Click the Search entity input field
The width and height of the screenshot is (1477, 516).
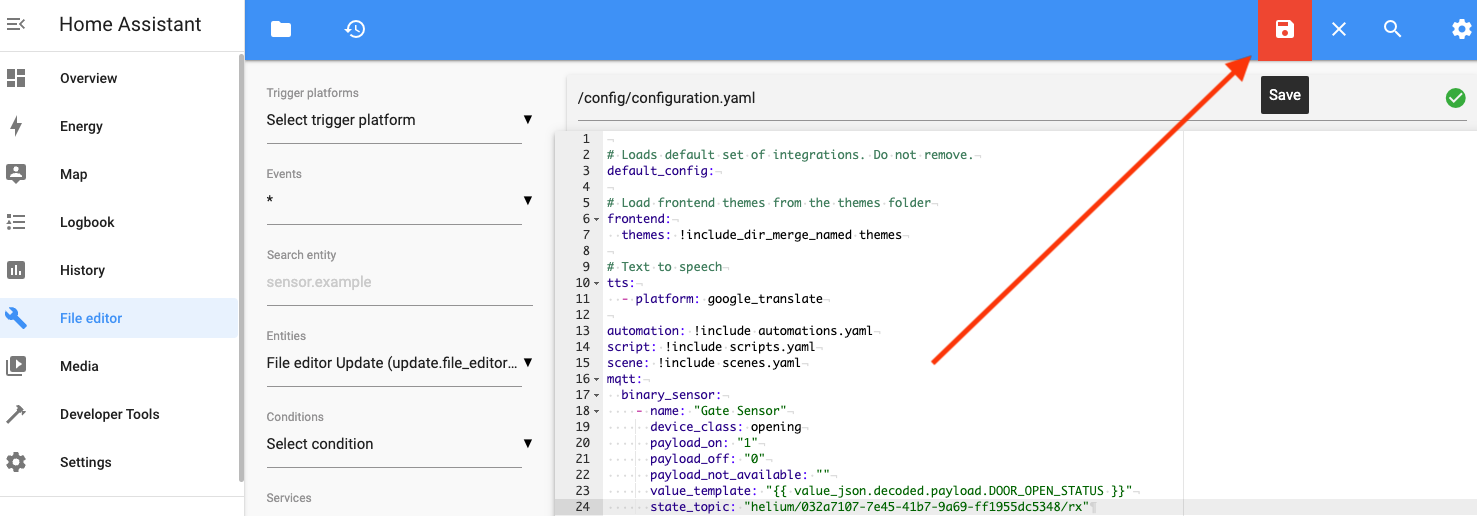398,283
